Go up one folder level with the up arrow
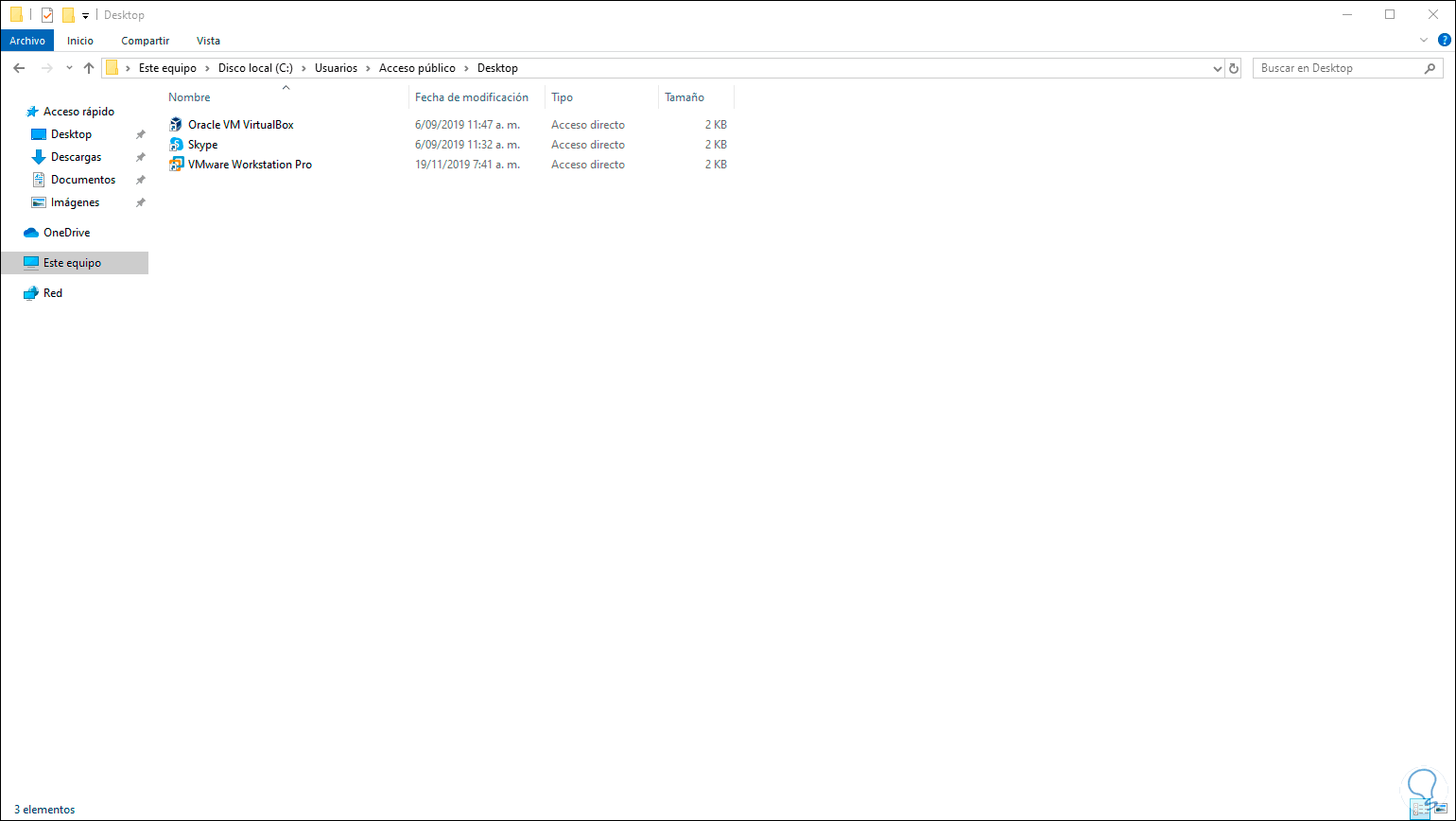This screenshot has width=1456, height=821. tap(89, 67)
